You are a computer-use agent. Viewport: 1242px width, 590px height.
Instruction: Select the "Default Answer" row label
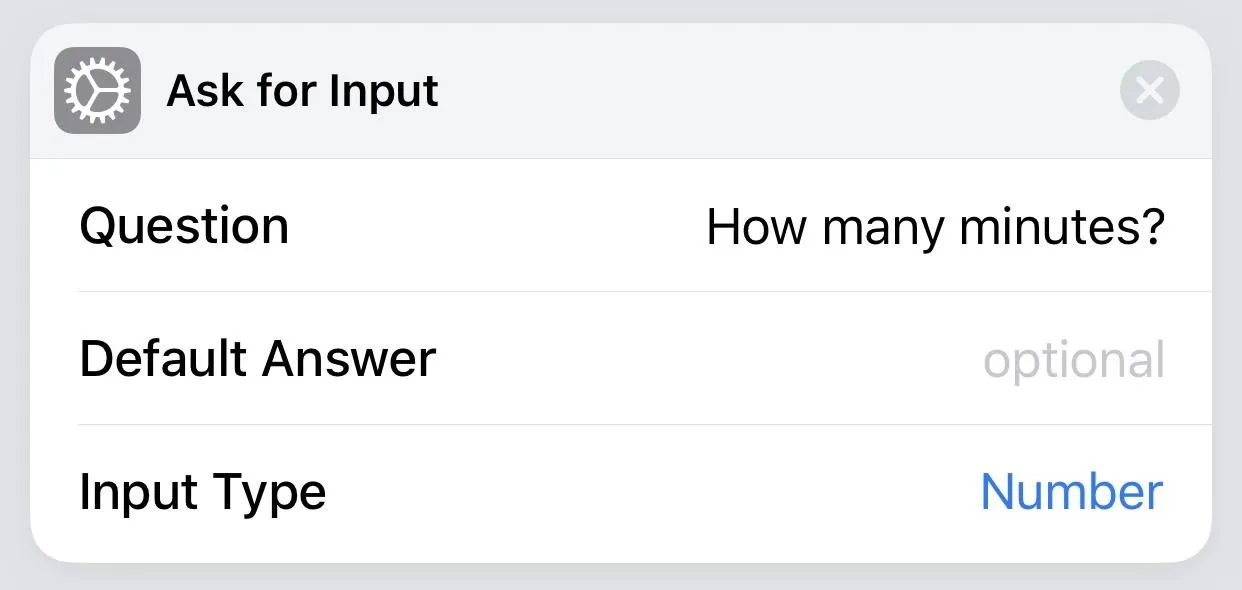[257, 359]
